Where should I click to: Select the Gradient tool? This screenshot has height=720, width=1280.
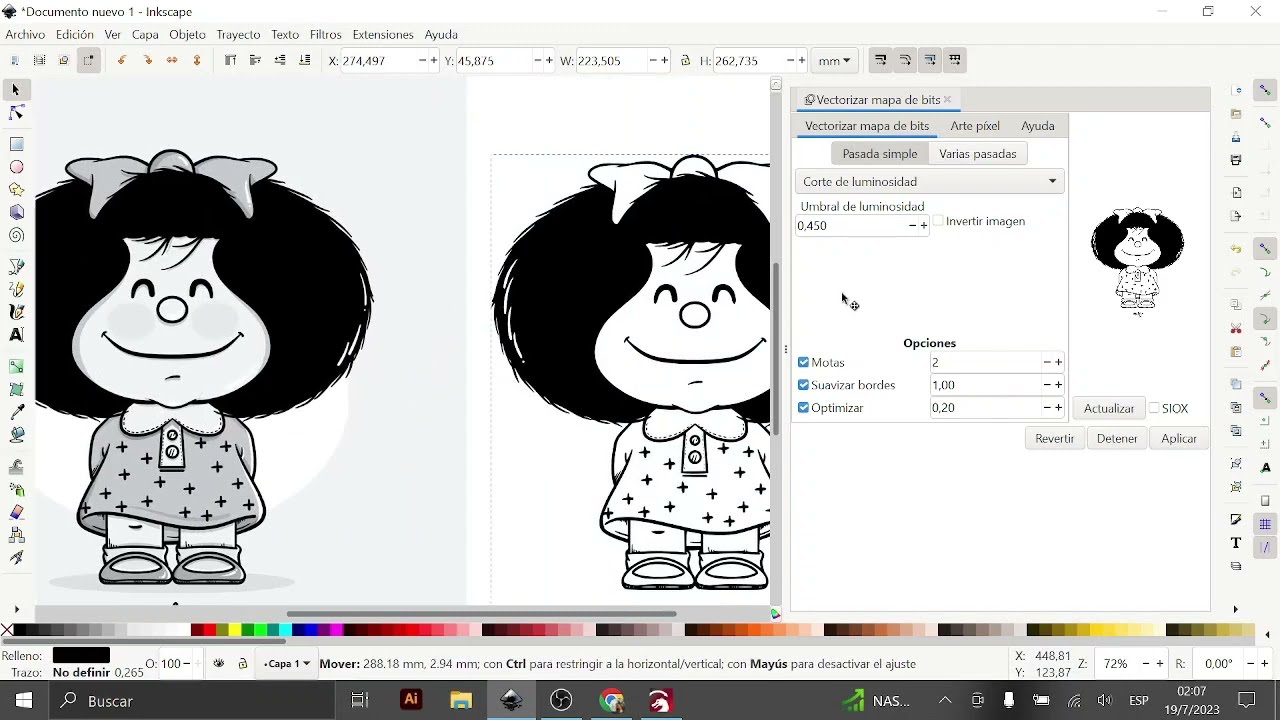coord(16,366)
